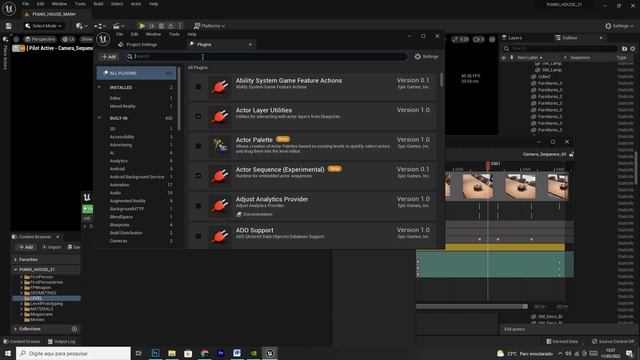Open Word from the taskbar
The image size is (640, 360).
click(x=237, y=353)
